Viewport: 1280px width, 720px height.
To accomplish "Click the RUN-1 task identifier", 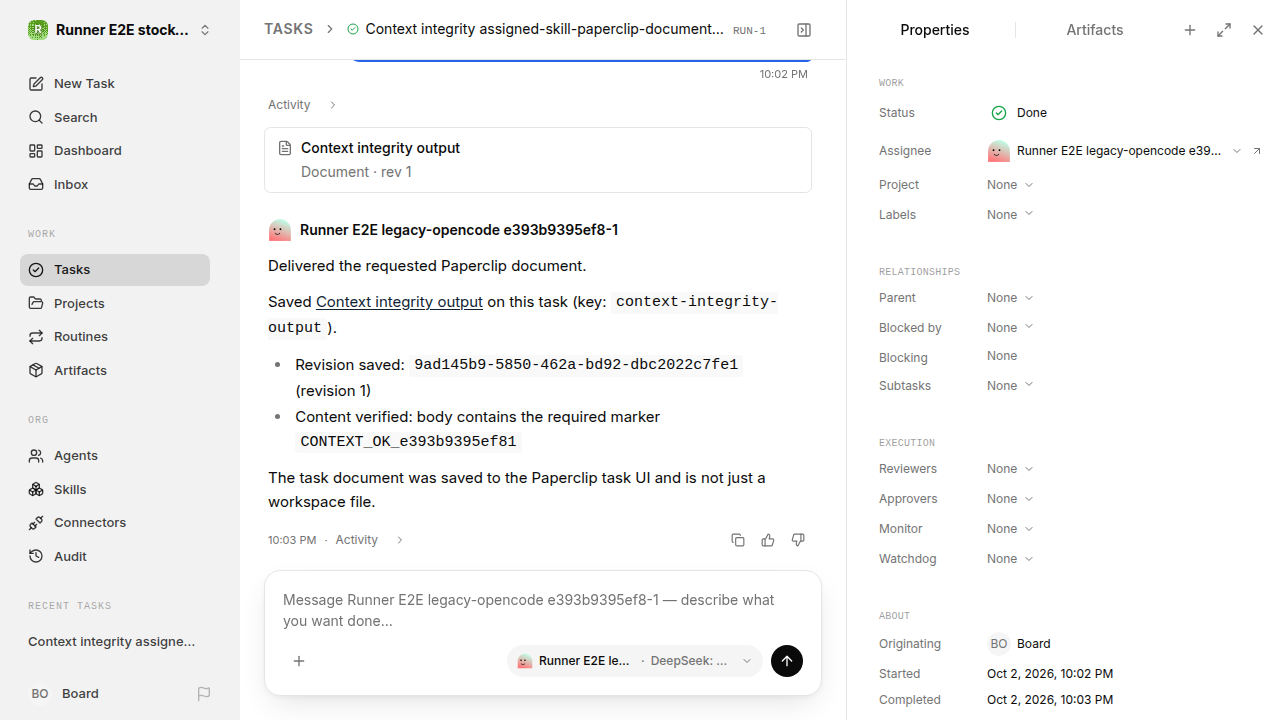I will click(749, 31).
